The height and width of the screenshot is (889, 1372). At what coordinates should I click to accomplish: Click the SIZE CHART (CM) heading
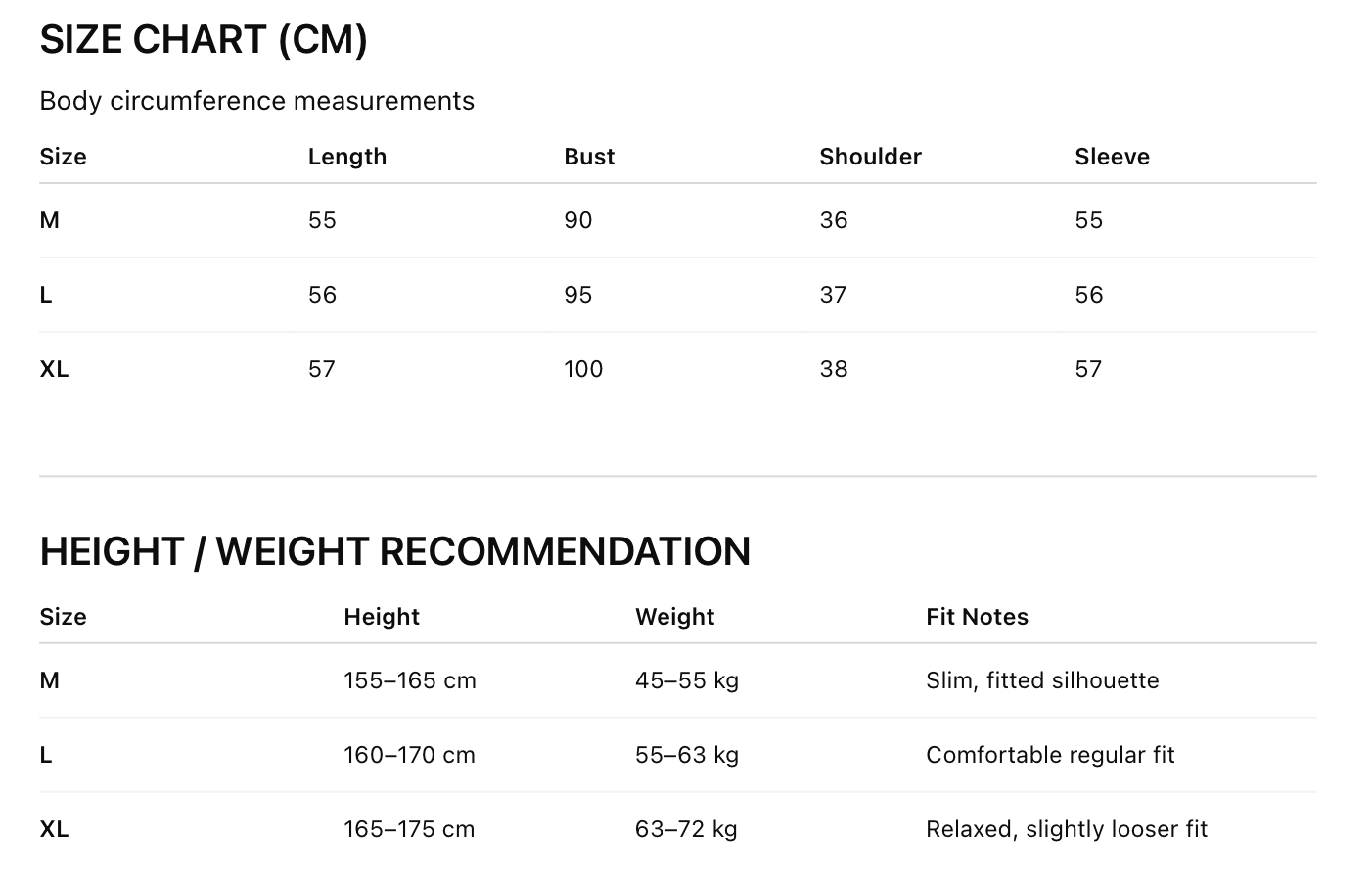pyautogui.click(x=204, y=40)
